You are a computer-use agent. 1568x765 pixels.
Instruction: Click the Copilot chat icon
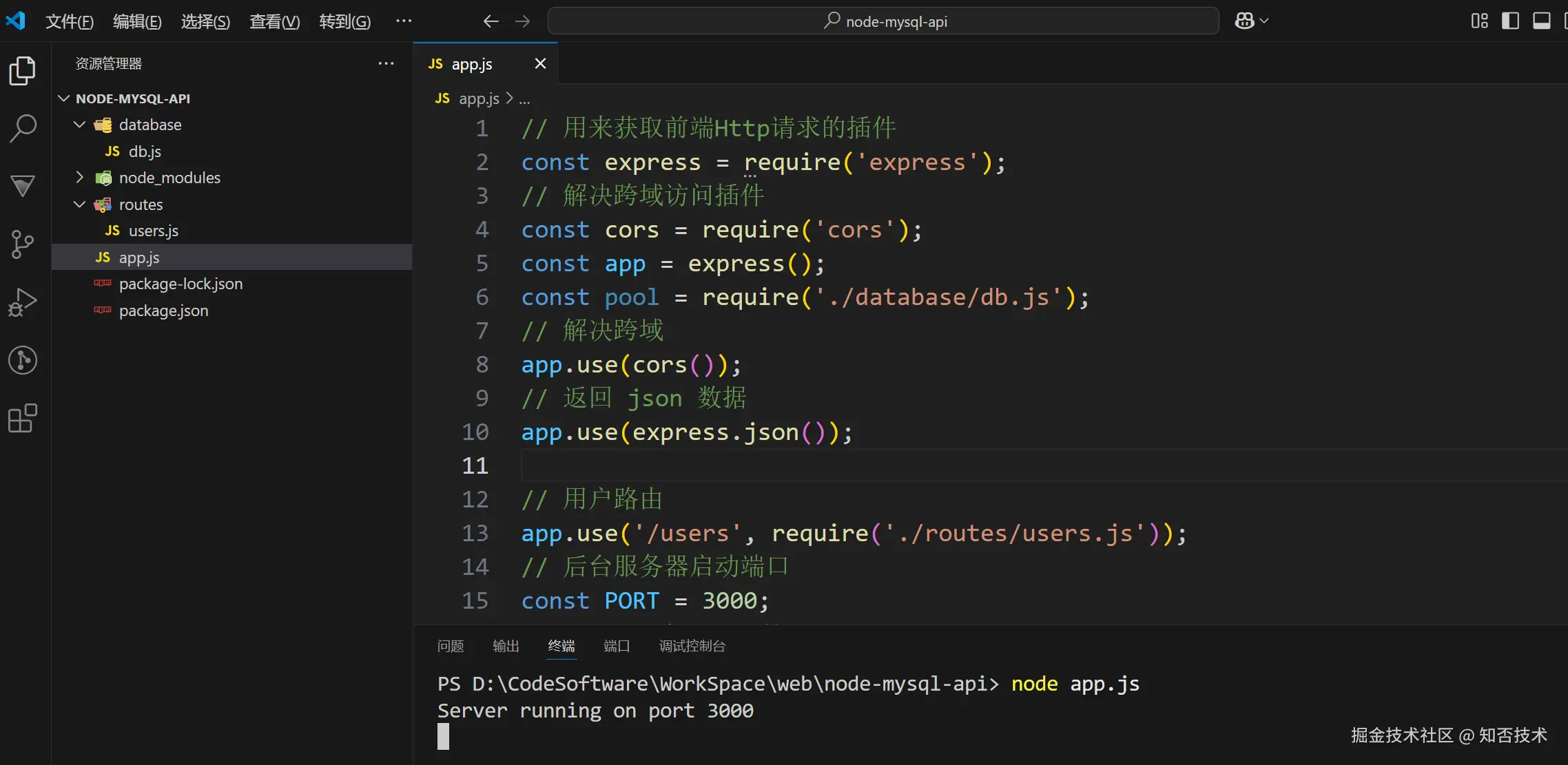click(1244, 21)
